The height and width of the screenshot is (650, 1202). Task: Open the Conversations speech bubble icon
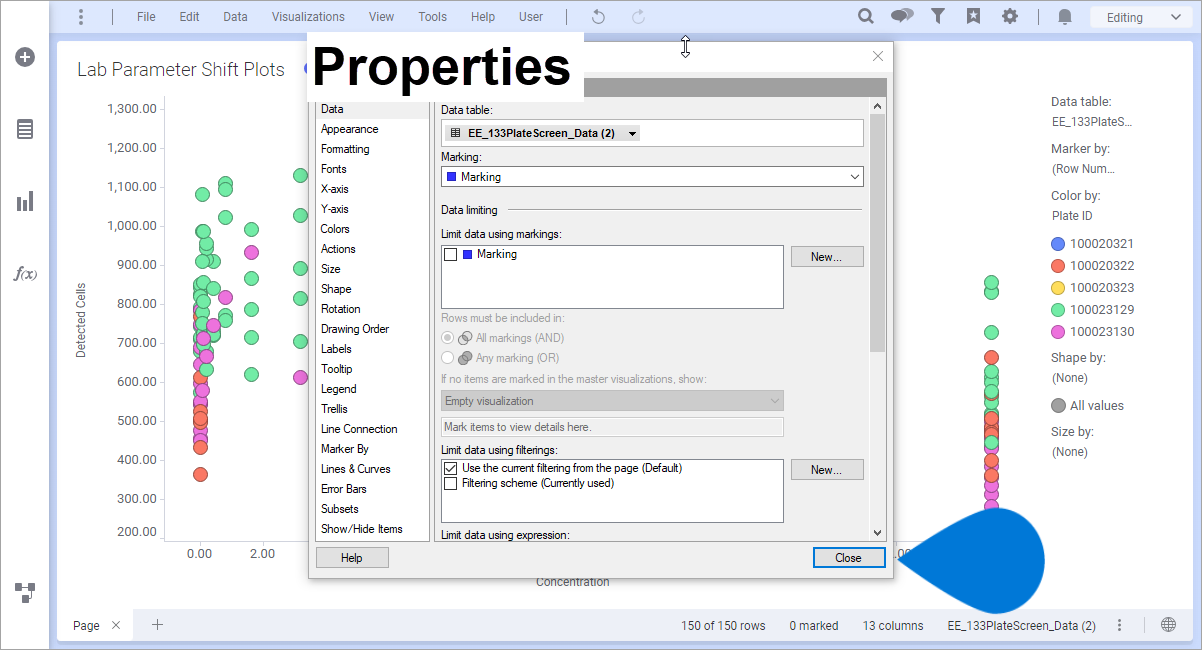[x=902, y=16]
